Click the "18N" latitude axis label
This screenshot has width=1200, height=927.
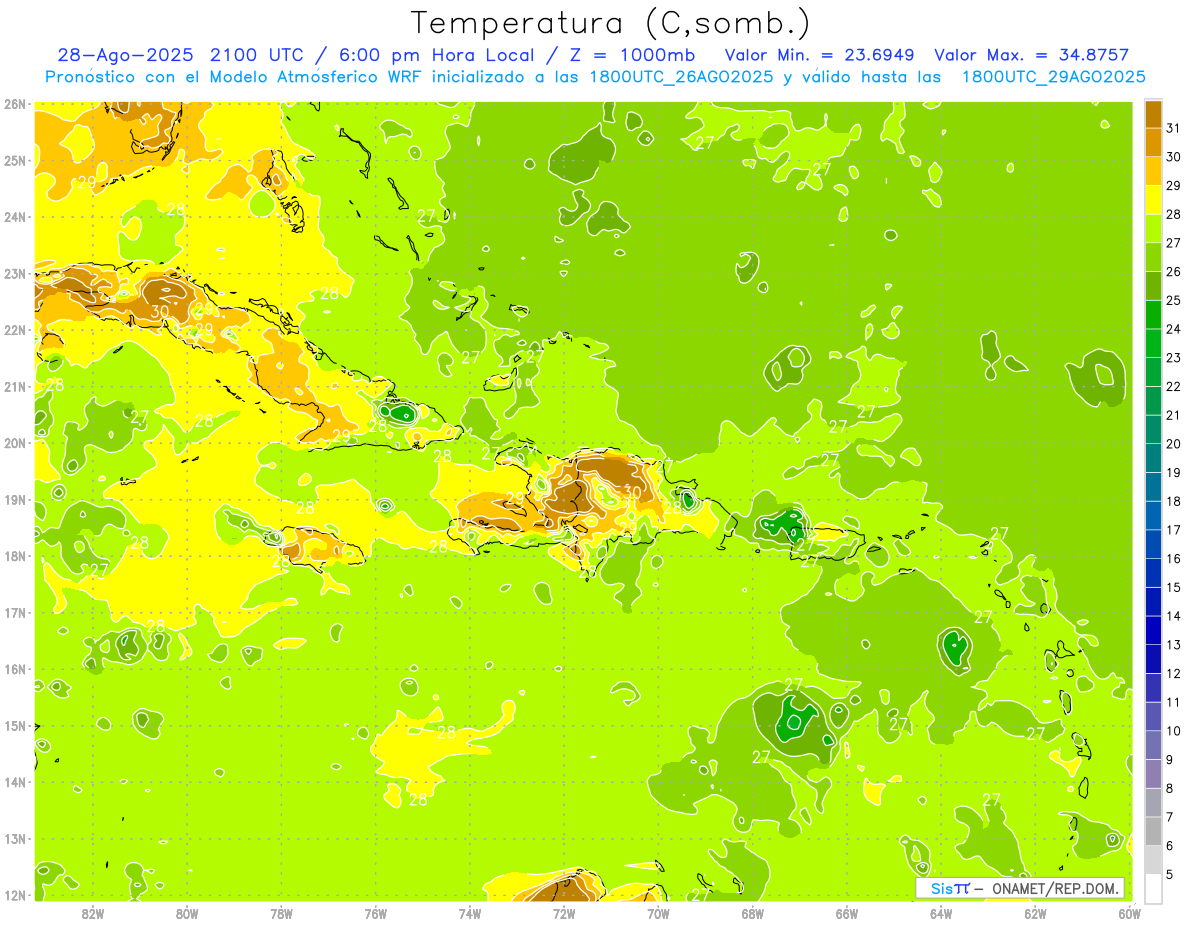(15, 556)
